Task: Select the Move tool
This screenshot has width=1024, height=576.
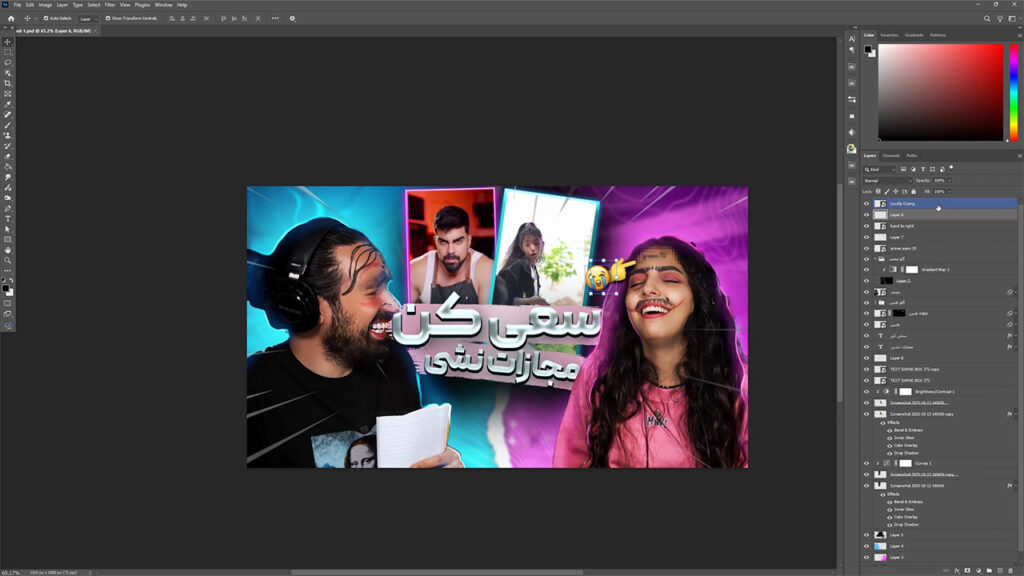Action: coord(8,41)
